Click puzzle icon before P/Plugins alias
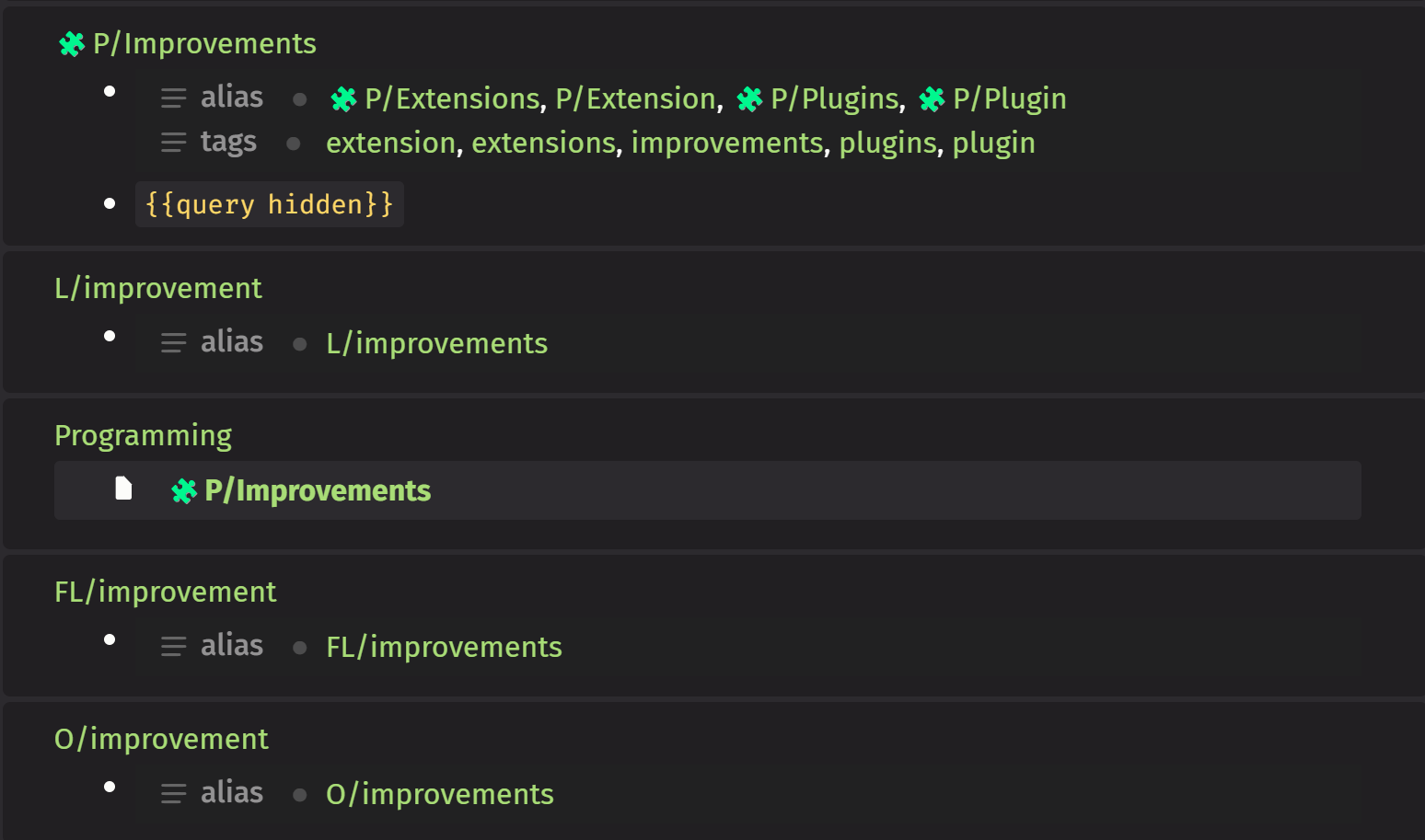Image resolution: width=1425 pixels, height=840 pixels. point(749,99)
